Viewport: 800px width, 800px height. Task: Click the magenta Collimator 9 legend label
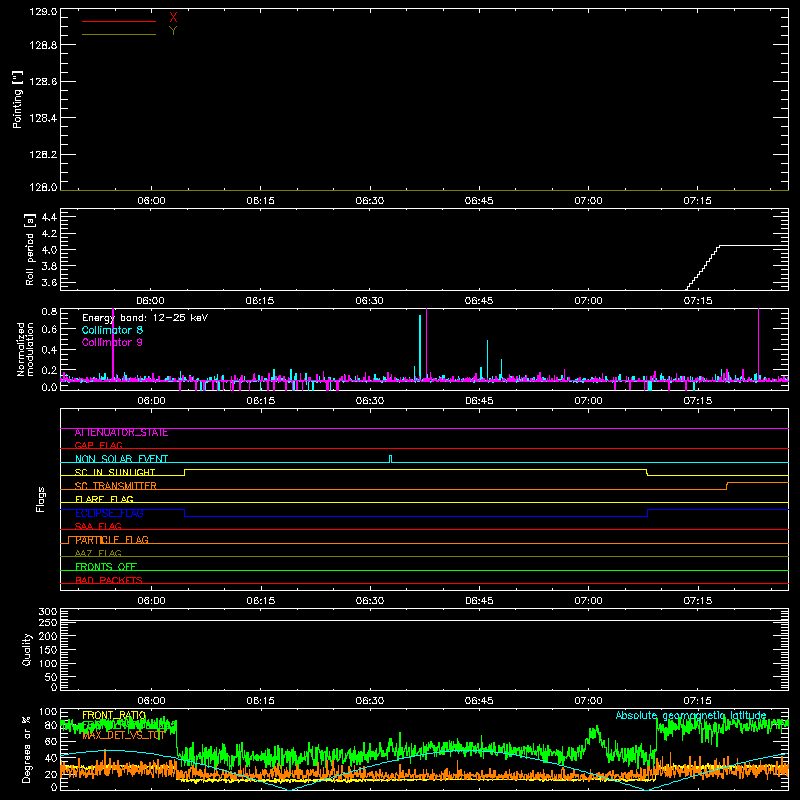click(112, 342)
